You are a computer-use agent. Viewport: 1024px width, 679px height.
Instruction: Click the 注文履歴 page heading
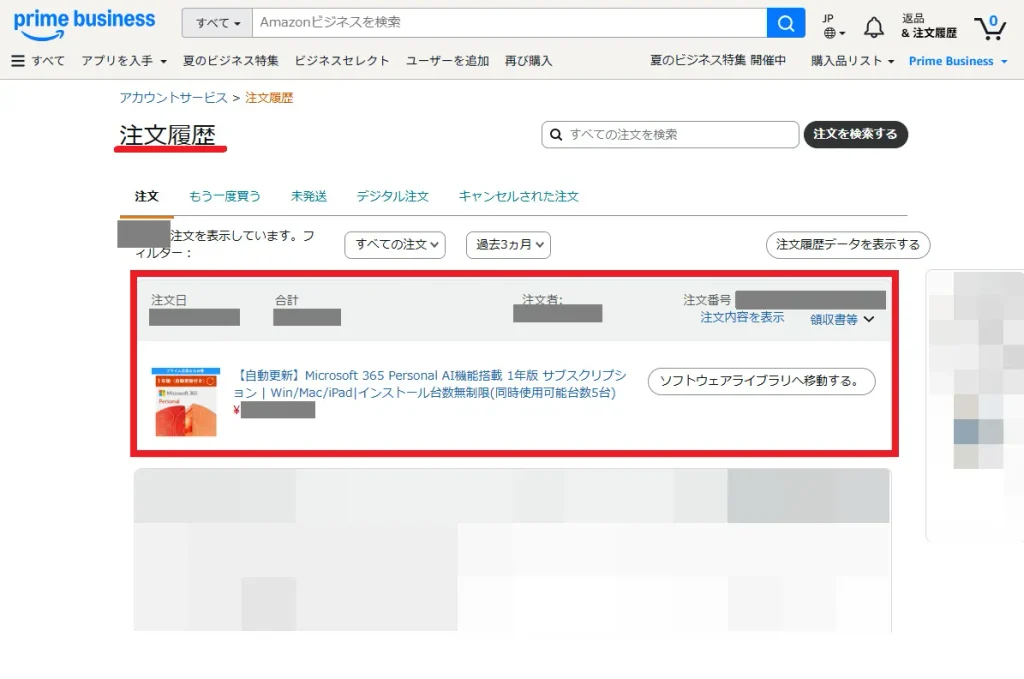167,135
